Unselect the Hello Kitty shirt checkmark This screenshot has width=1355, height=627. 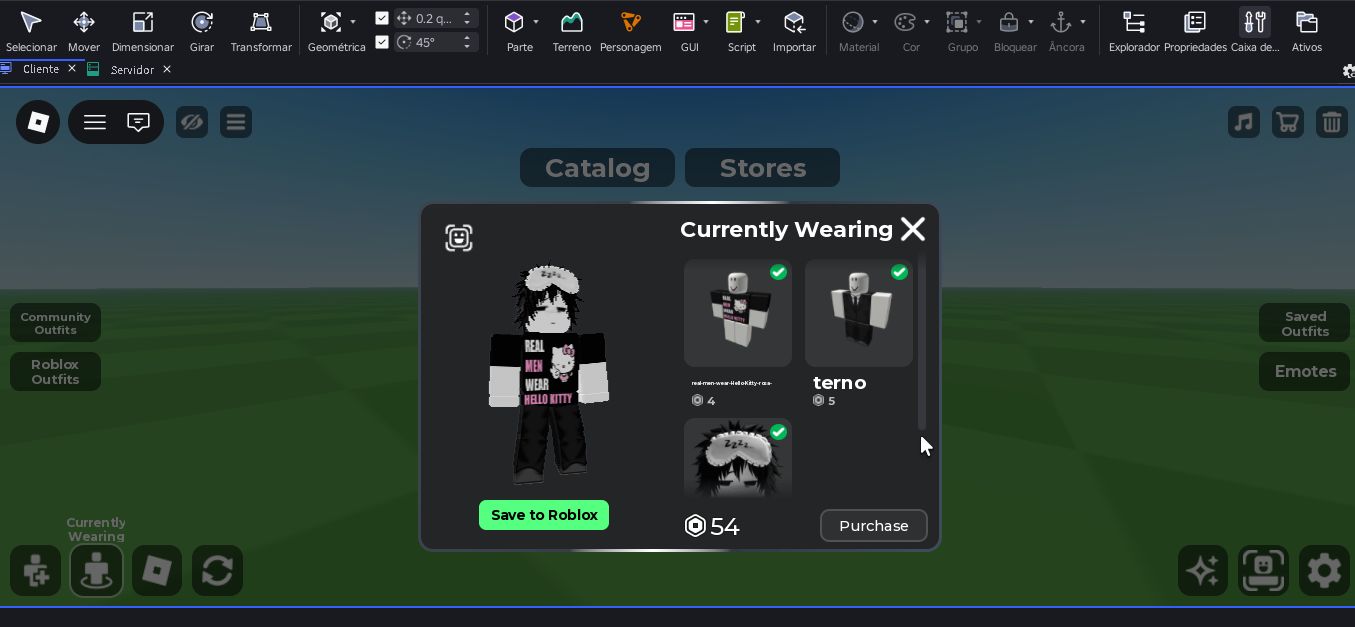click(x=778, y=272)
